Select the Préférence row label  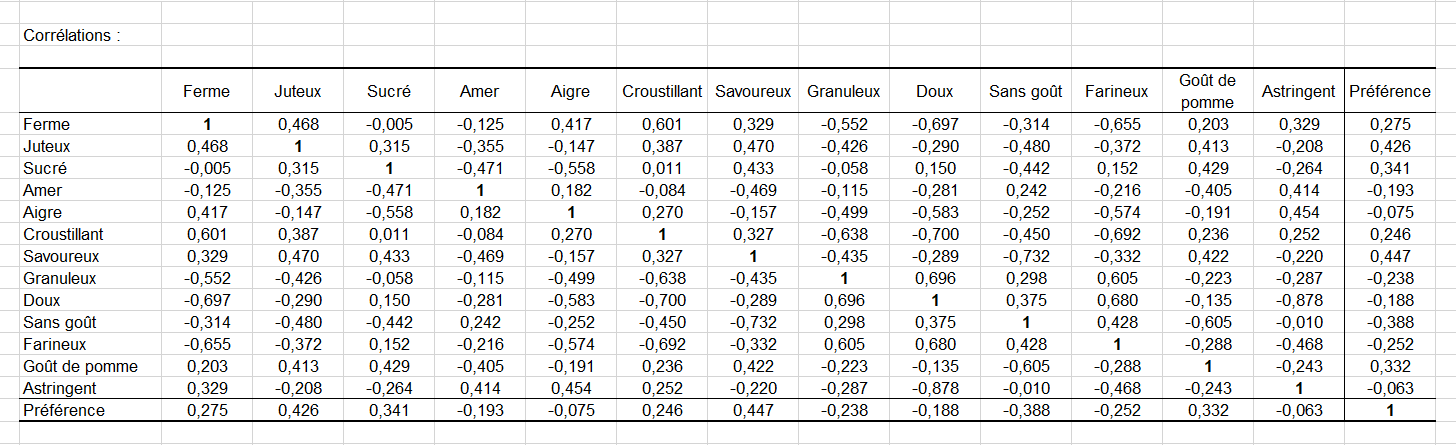point(63,410)
